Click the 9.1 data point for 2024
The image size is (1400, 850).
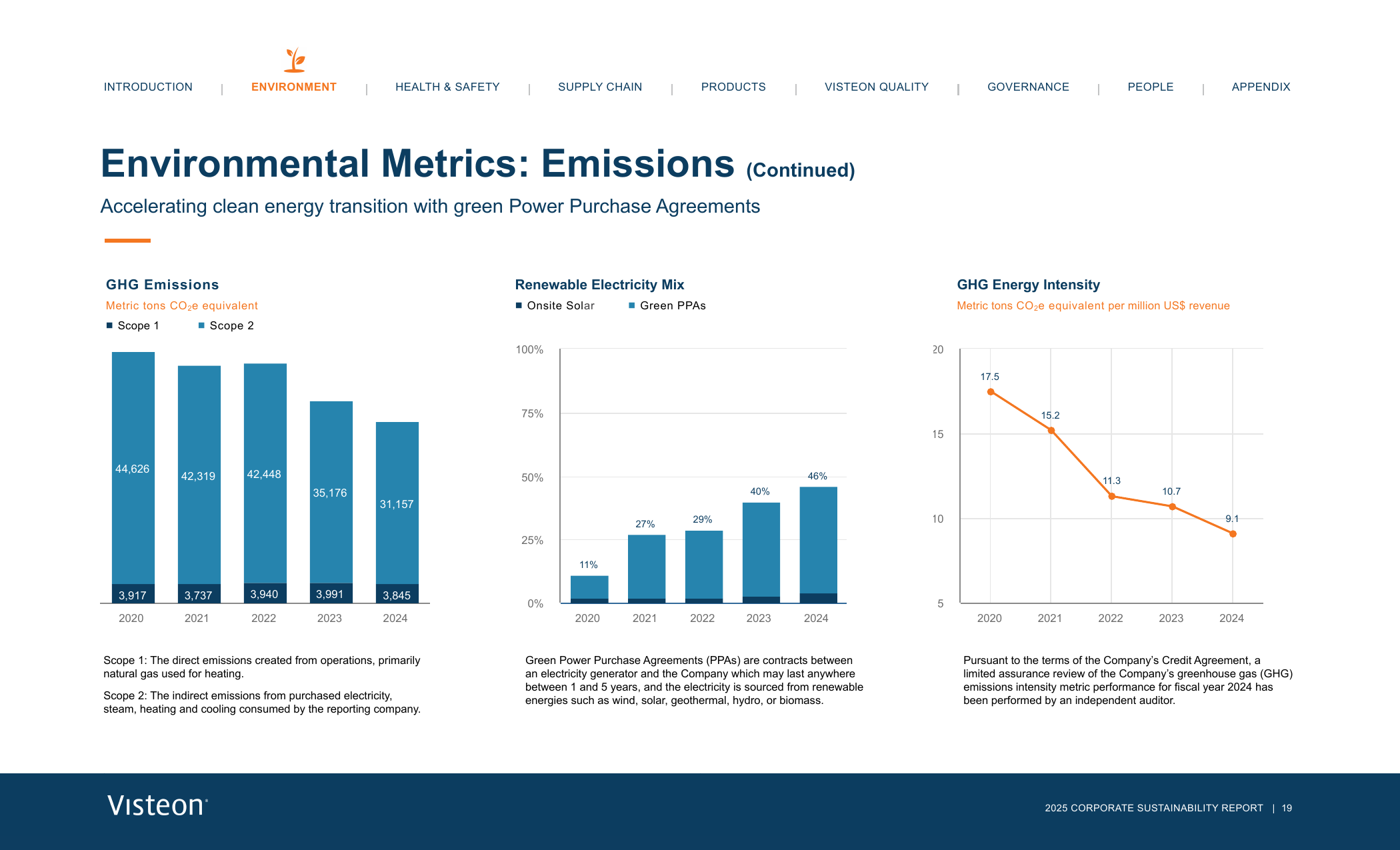point(1233,533)
